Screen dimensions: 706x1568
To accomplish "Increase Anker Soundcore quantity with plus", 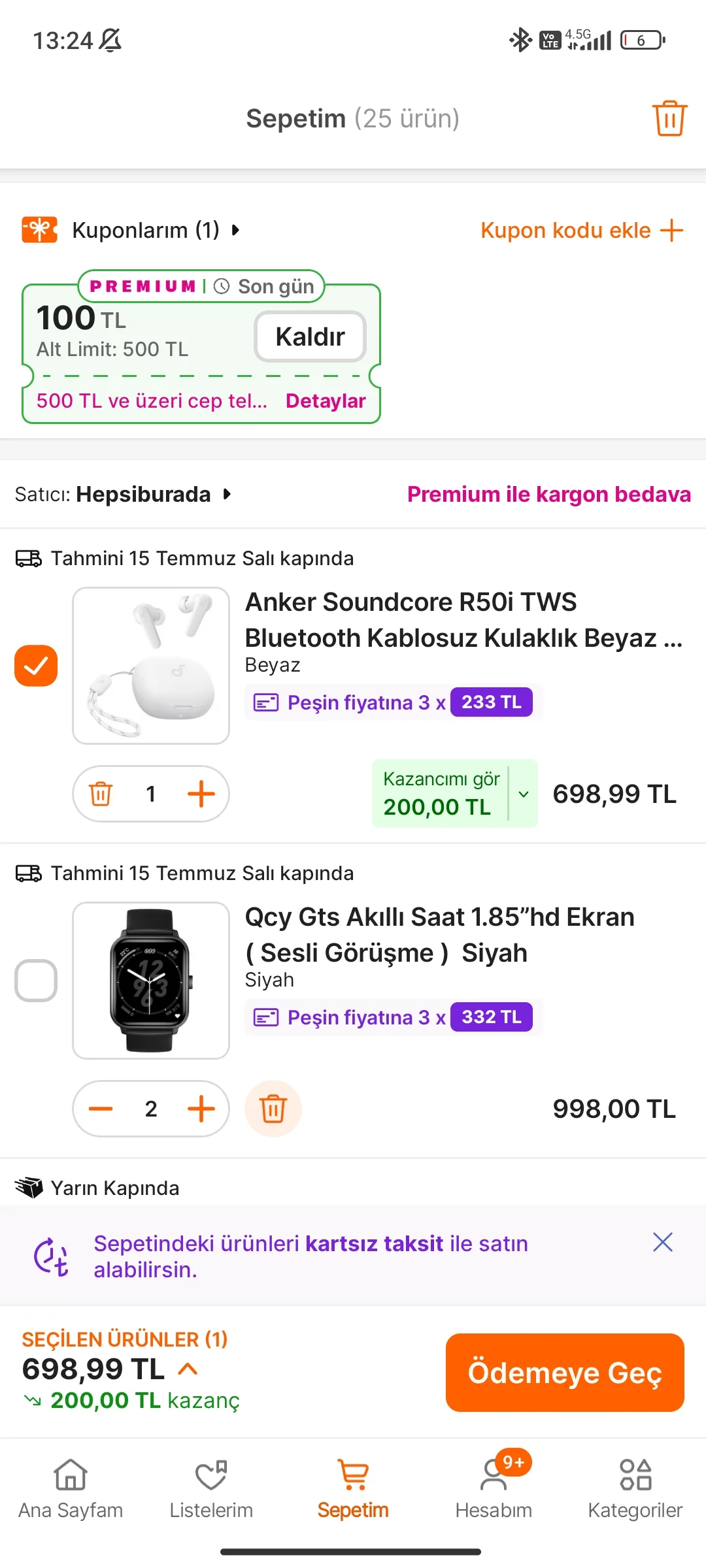I will pos(201,794).
